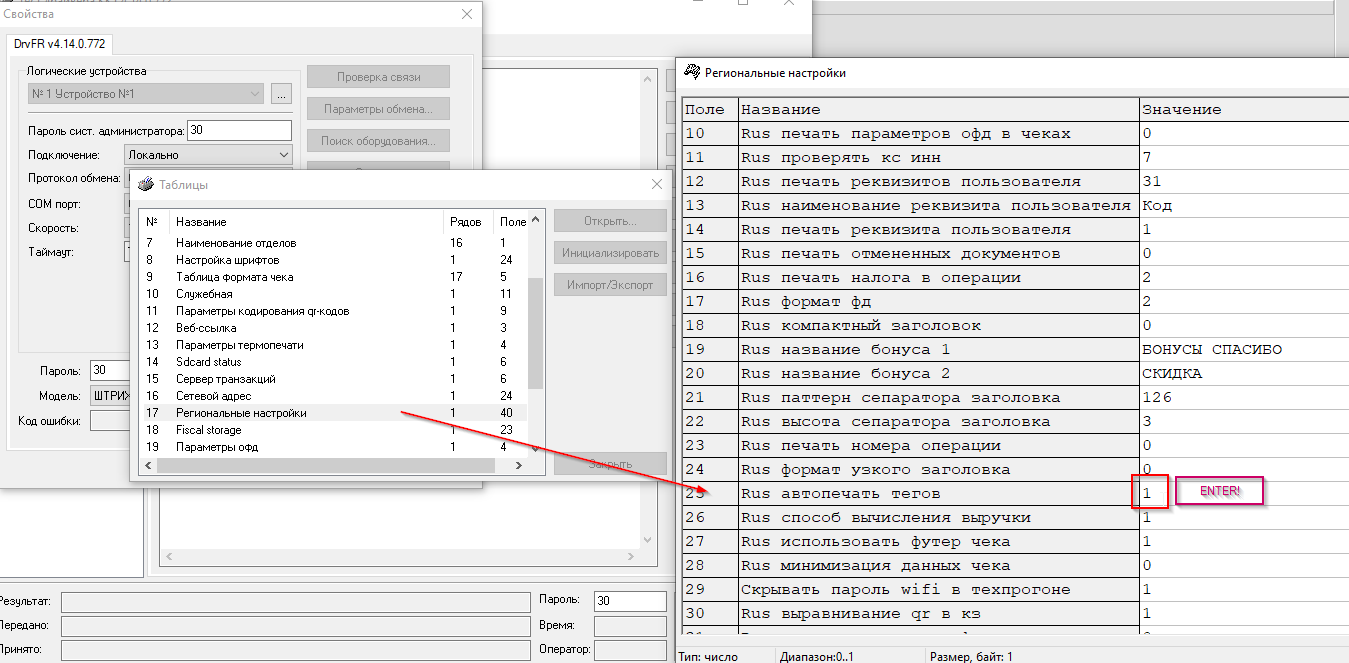Click the Открыть button in Таблицы
The height and width of the screenshot is (663, 1349).
(609, 221)
